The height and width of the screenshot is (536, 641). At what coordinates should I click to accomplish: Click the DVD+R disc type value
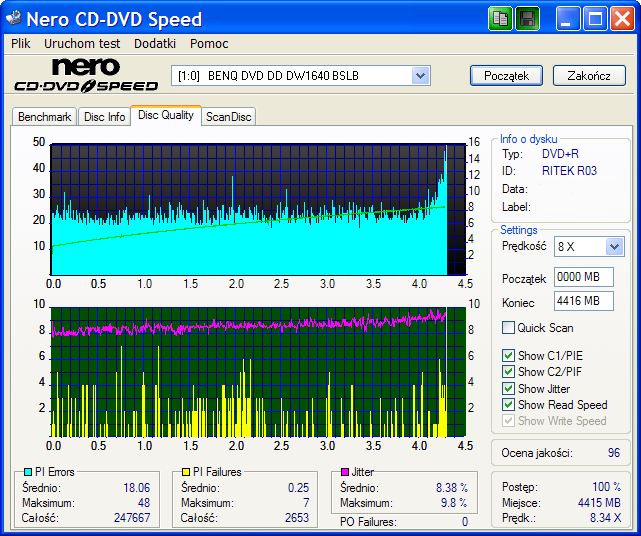click(x=560, y=154)
